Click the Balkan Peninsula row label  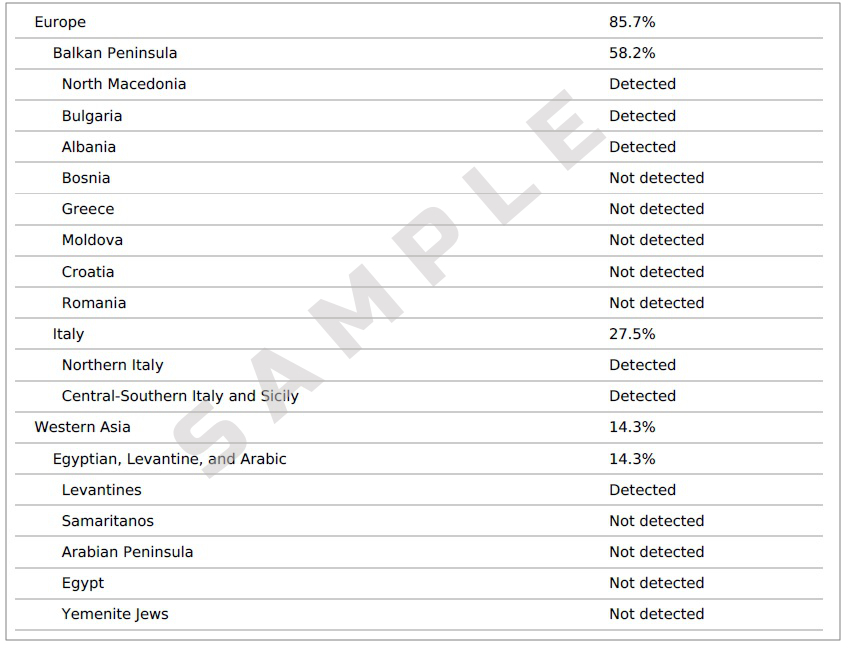click(x=115, y=53)
